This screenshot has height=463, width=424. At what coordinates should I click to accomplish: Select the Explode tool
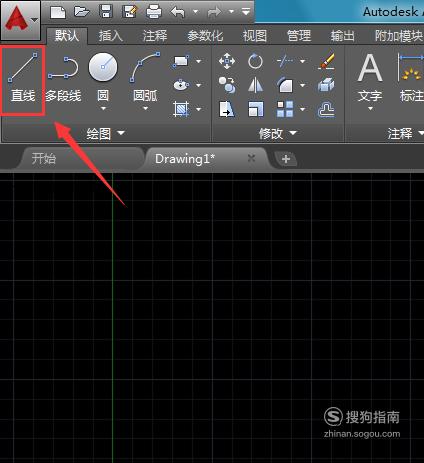(x=326, y=85)
